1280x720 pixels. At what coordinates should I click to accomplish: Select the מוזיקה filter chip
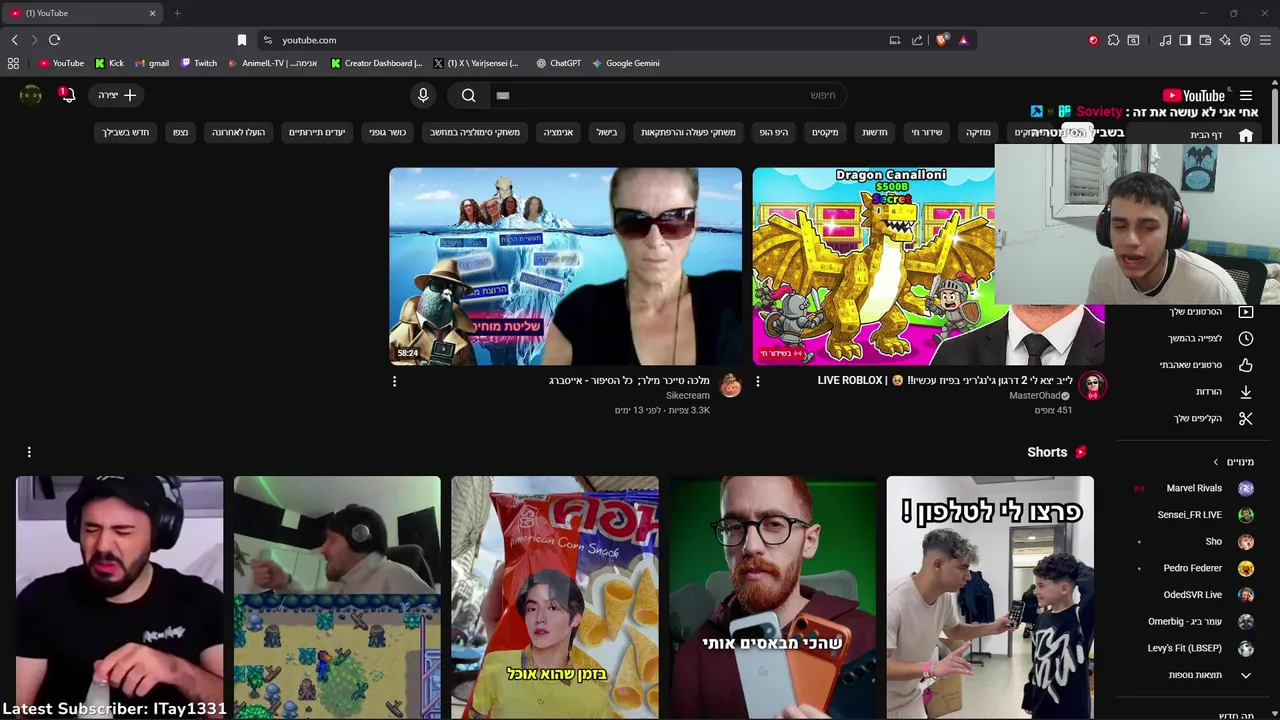click(x=978, y=132)
